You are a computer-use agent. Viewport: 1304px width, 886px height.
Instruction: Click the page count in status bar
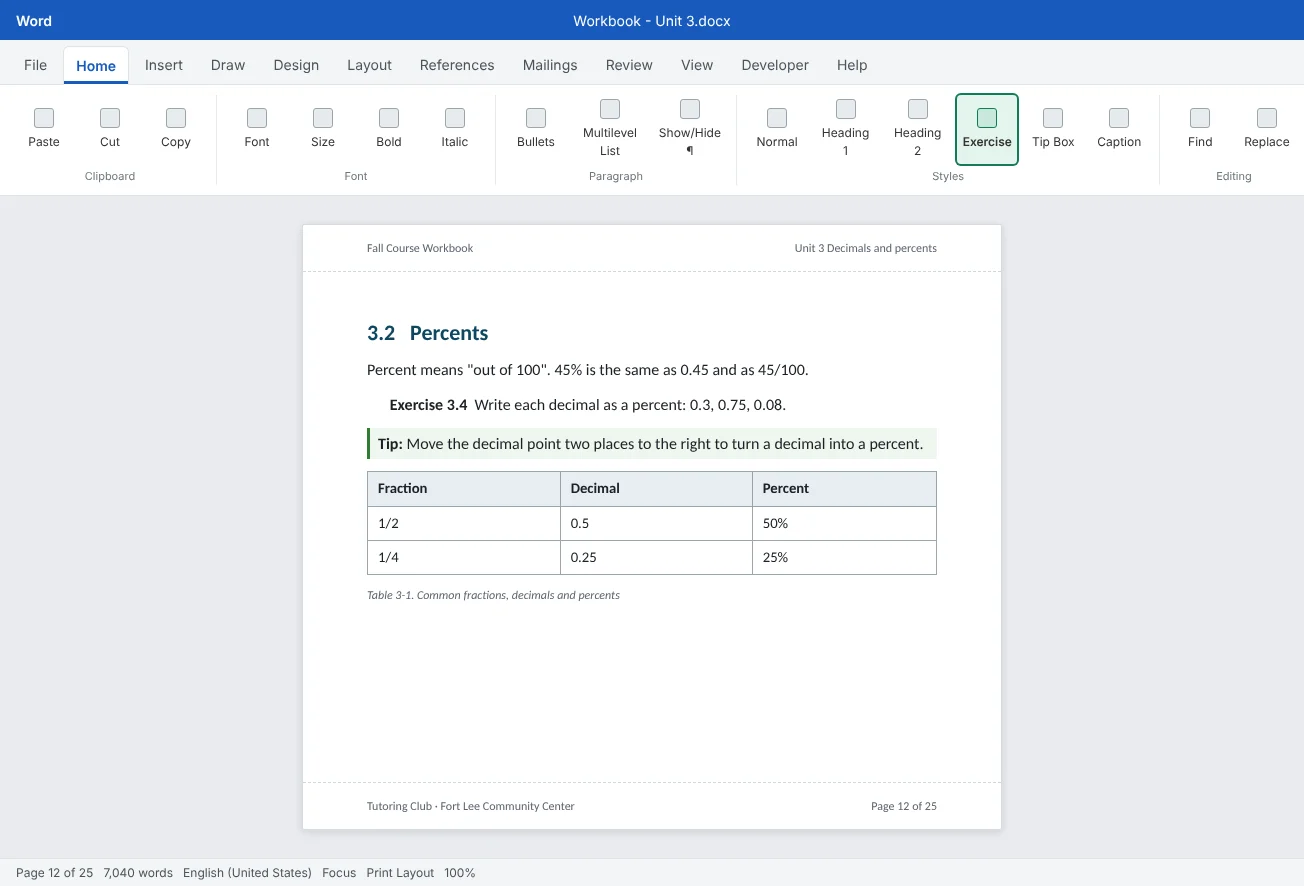pyautogui.click(x=55, y=873)
